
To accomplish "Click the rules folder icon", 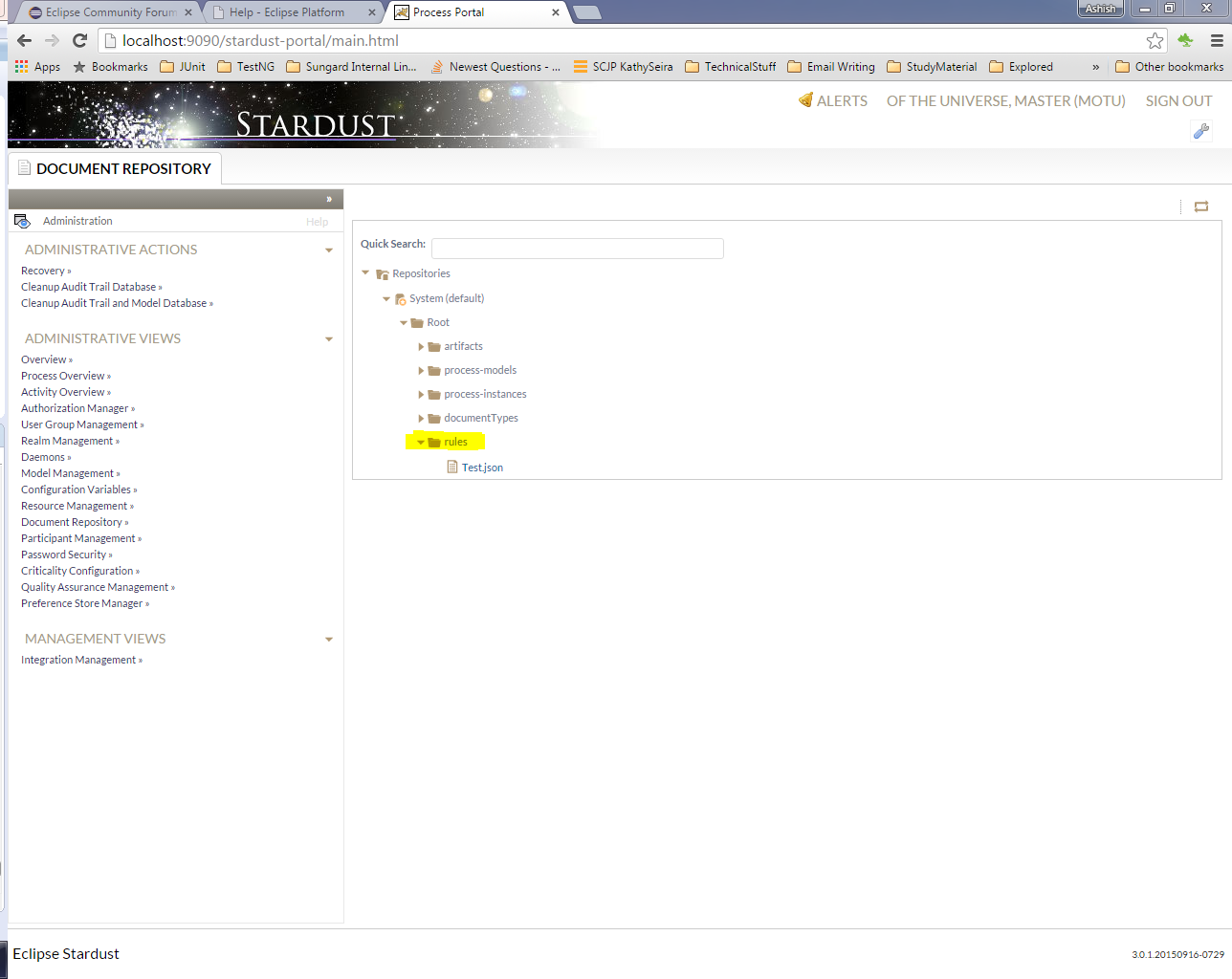I will coord(434,443).
